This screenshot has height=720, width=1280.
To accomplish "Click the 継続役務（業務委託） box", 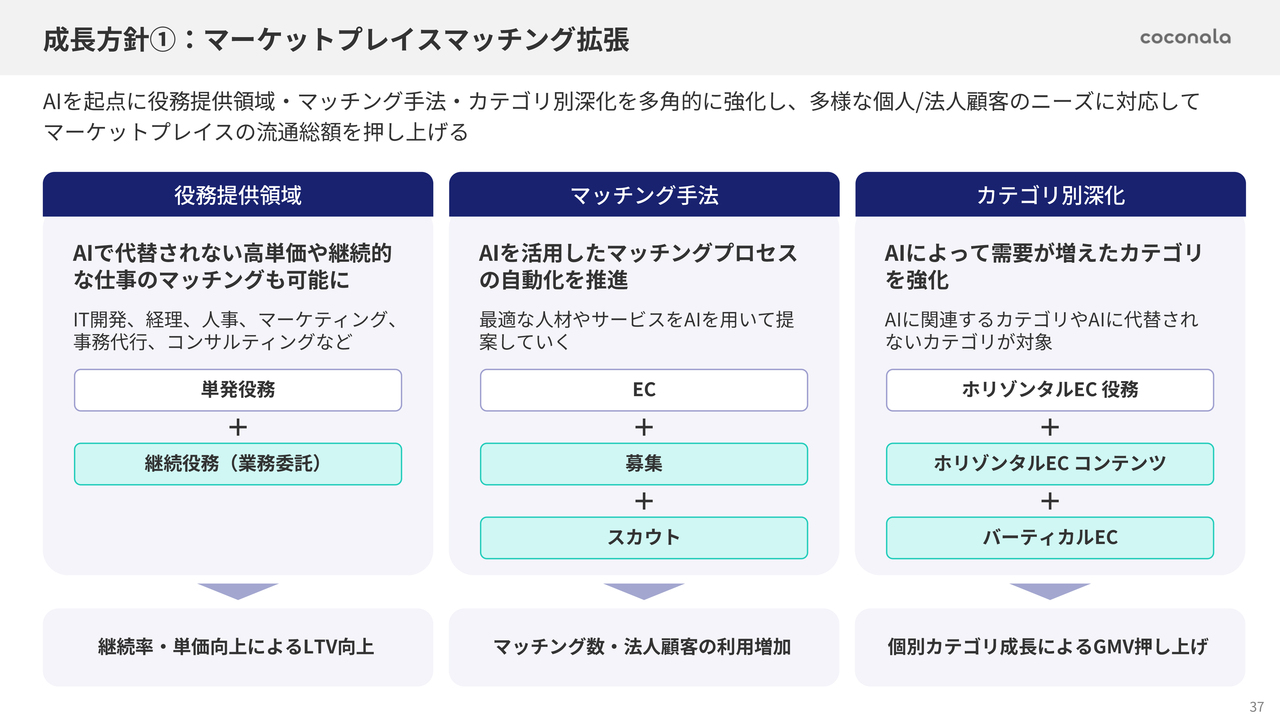I will coord(238,464).
